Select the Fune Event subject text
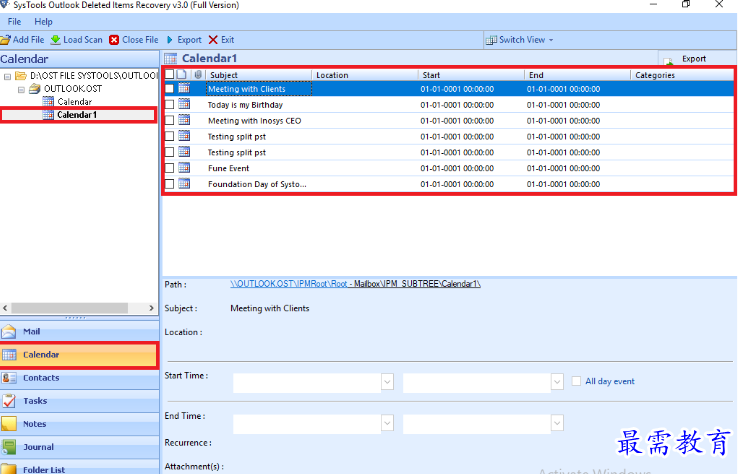The width and height of the screenshot is (739, 474). click(x=229, y=168)
